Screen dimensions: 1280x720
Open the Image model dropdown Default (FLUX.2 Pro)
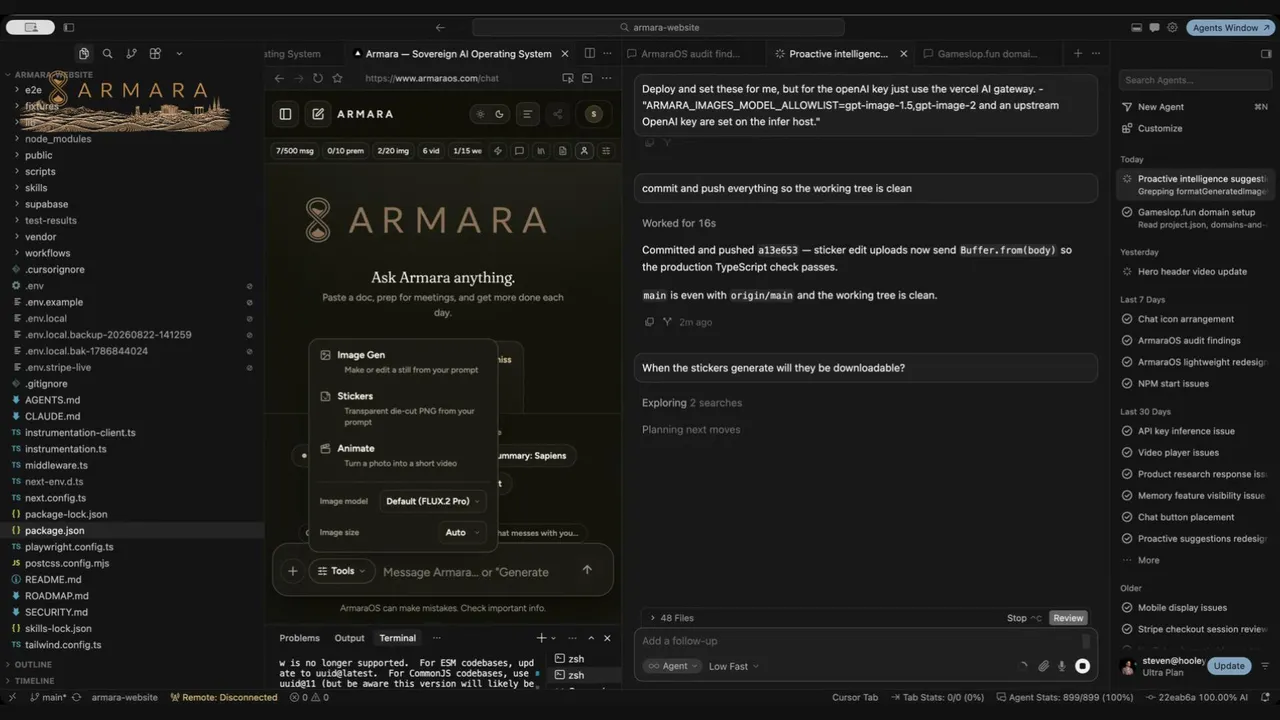(434, 501)
